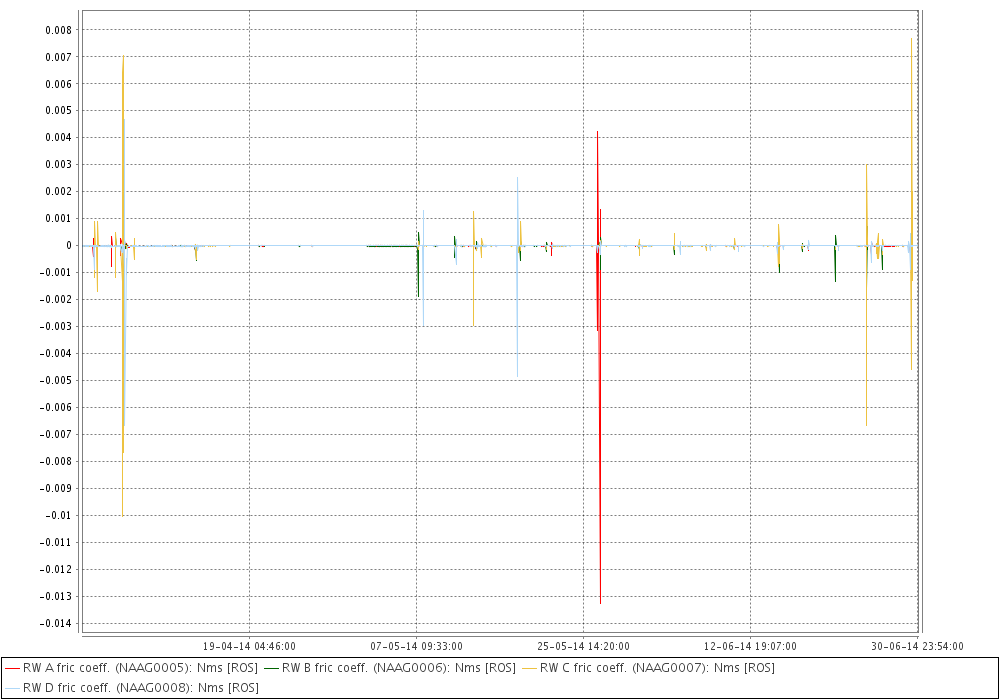
Task: Click the 0.007 y-axis label
Action: point(59,57)
